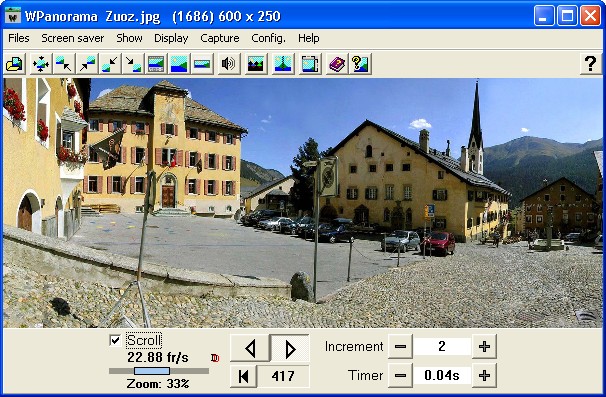Open the Help menu
Viewport: 606px width, 397px height.
pyautogui.click(x=308, y=38)
